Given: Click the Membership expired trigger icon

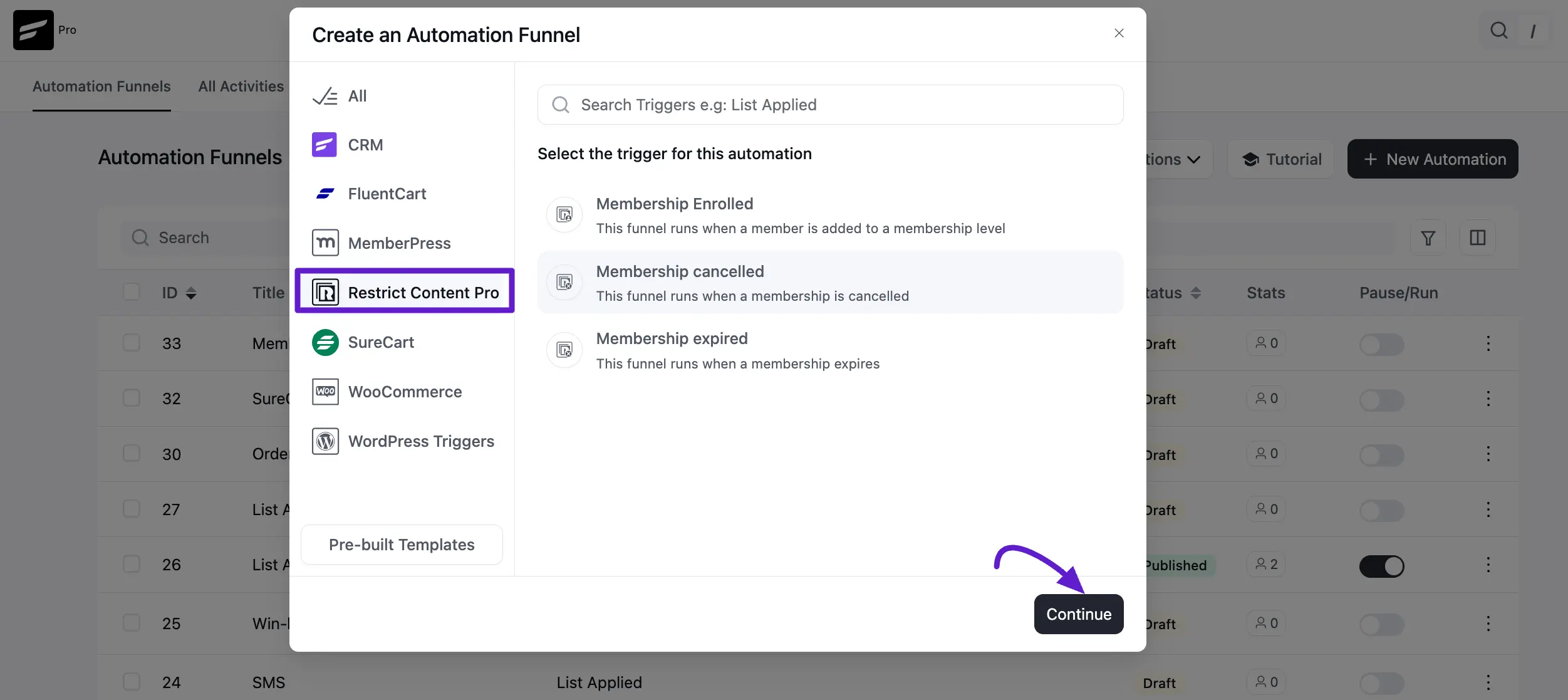Looking at the screenshot, I should tap(564, 350).
